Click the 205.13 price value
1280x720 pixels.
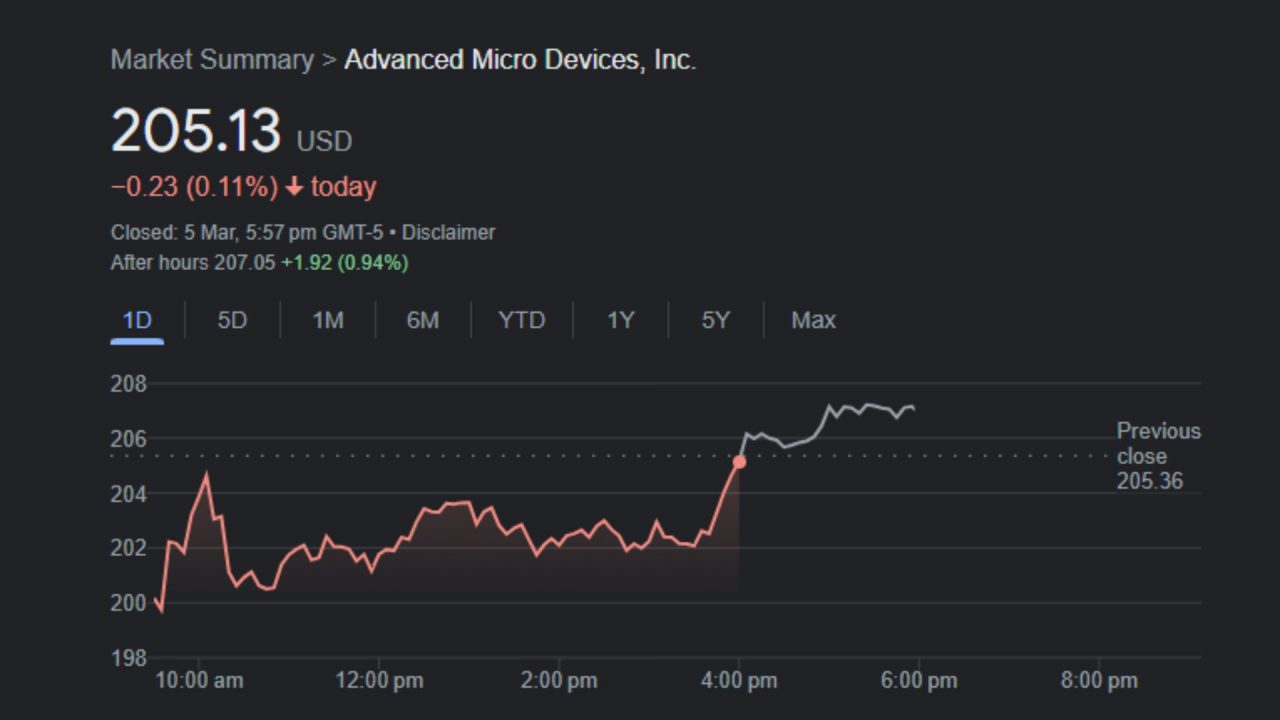point(196,131)
